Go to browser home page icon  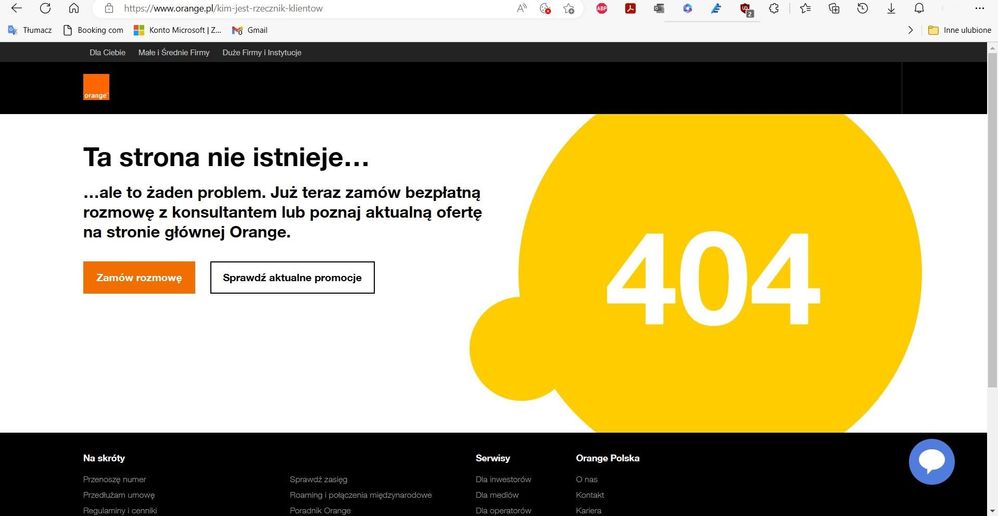coord(73,8)
